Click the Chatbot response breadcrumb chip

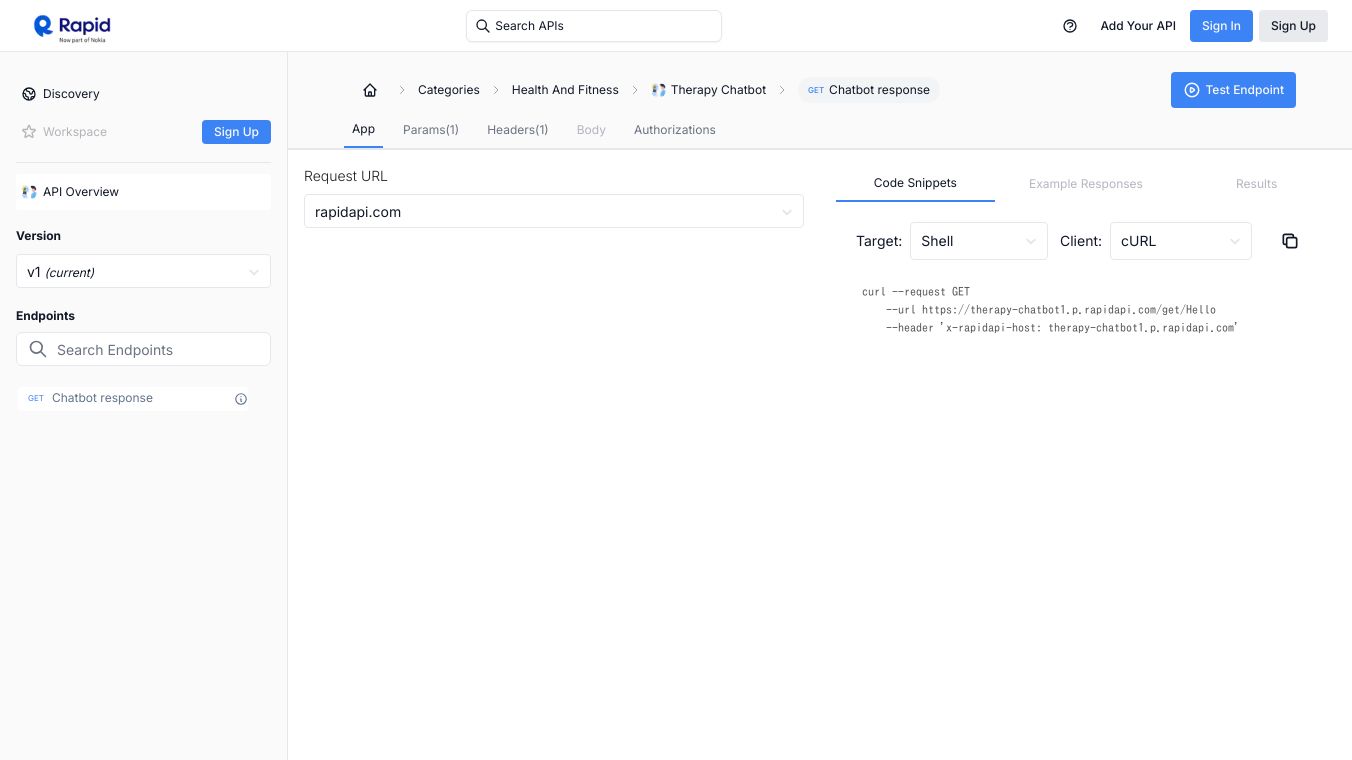point(869,90)
